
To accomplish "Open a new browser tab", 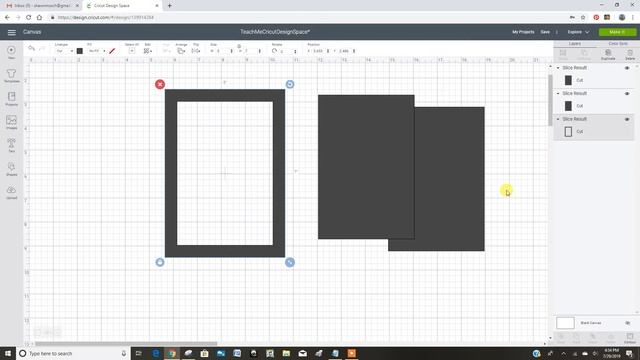I will coord(169,6).
